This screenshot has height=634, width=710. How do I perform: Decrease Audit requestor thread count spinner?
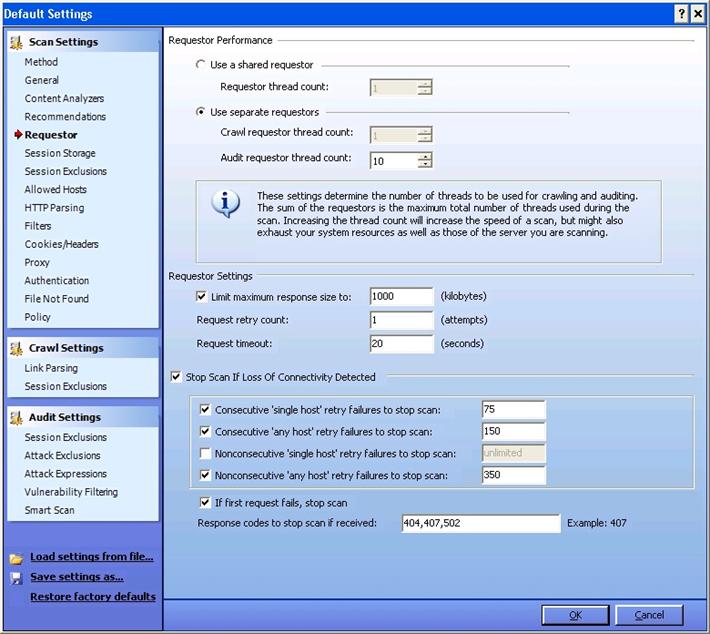click(425, 164)
